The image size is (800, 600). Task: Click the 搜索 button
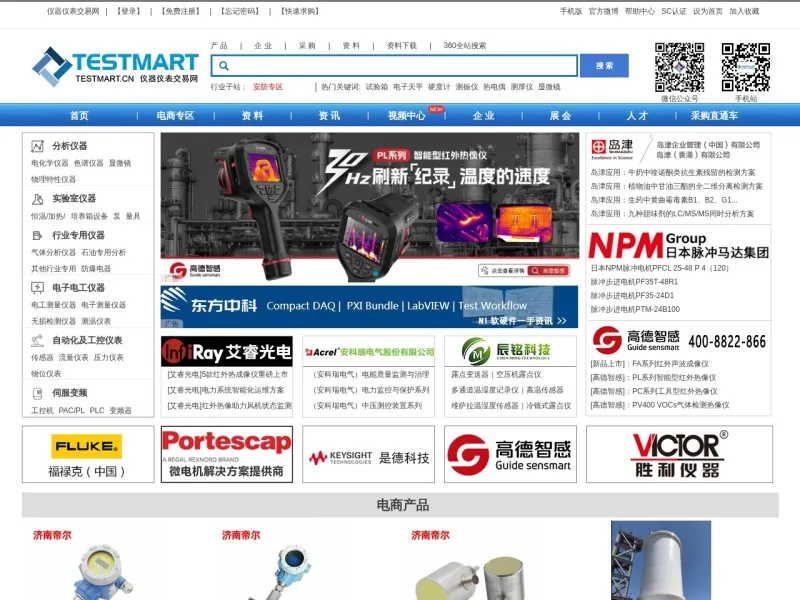pos(605,66)
